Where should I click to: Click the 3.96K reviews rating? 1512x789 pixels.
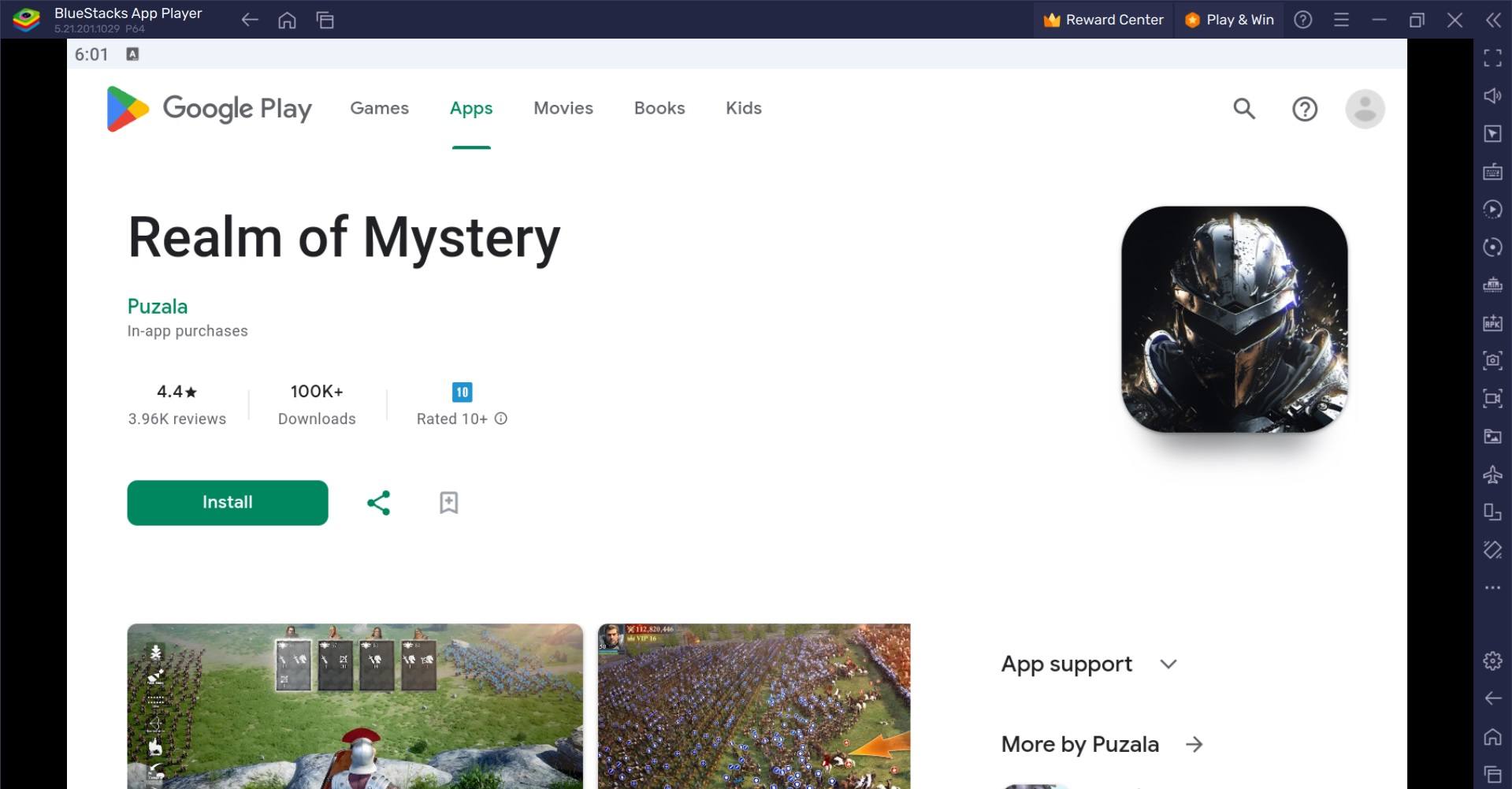[x=177, y=404]
